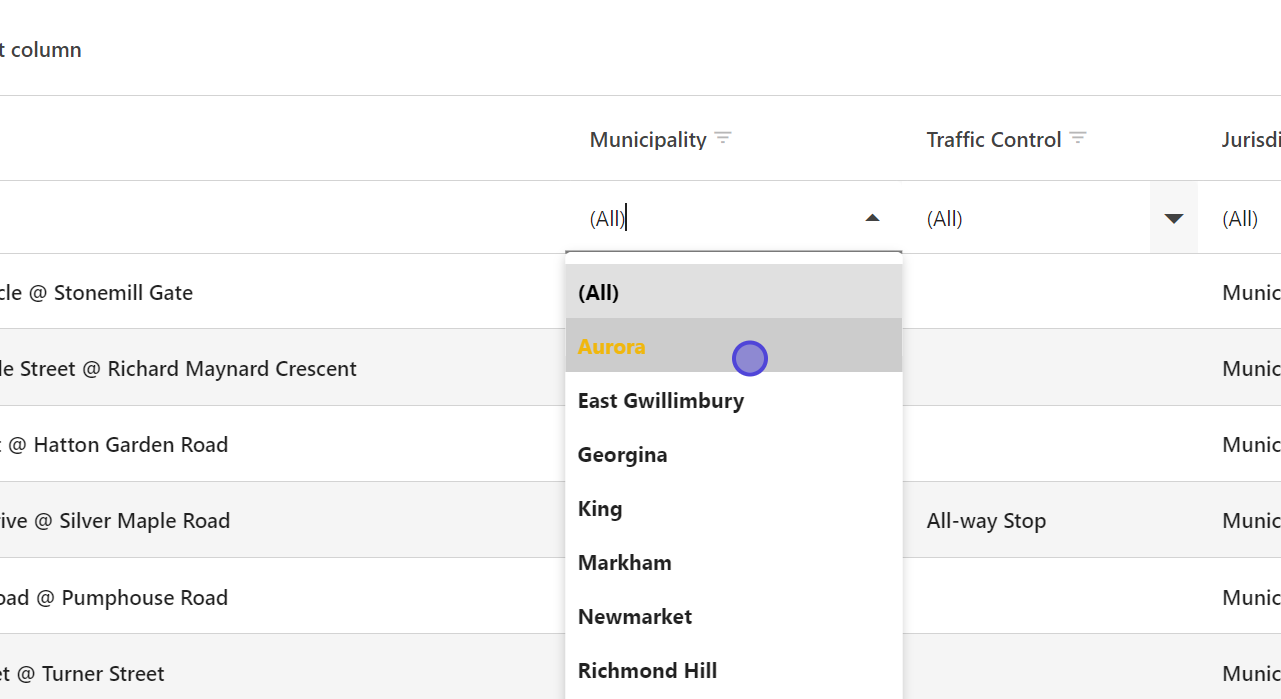Collapse the Municipality dropdown using its up arrow
Image resolution: width=1281 pixels, height=699 pixels.
[x=872, y=218]
